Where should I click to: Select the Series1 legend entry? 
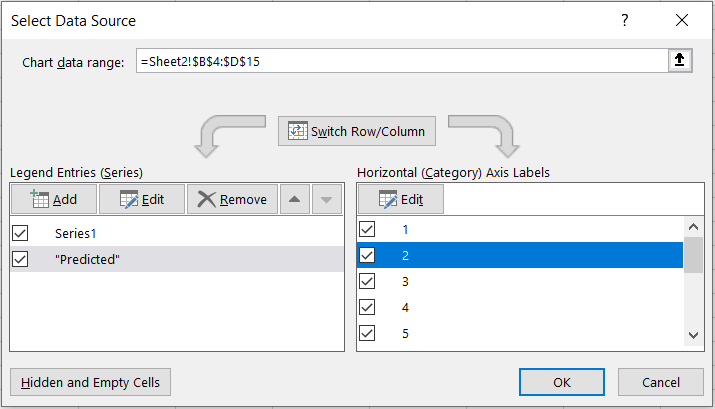pos(77,232)
